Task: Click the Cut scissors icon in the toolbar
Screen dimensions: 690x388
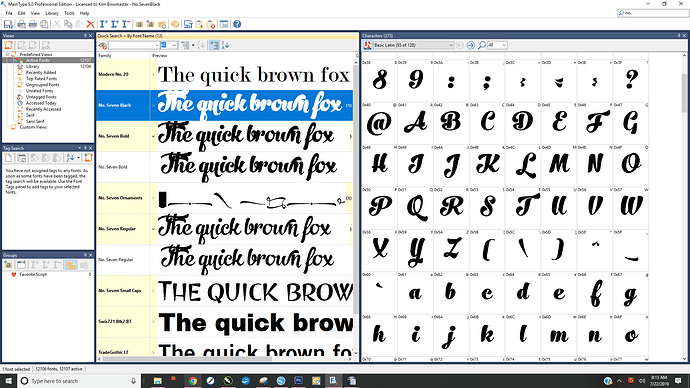Action: coord(57,24)
